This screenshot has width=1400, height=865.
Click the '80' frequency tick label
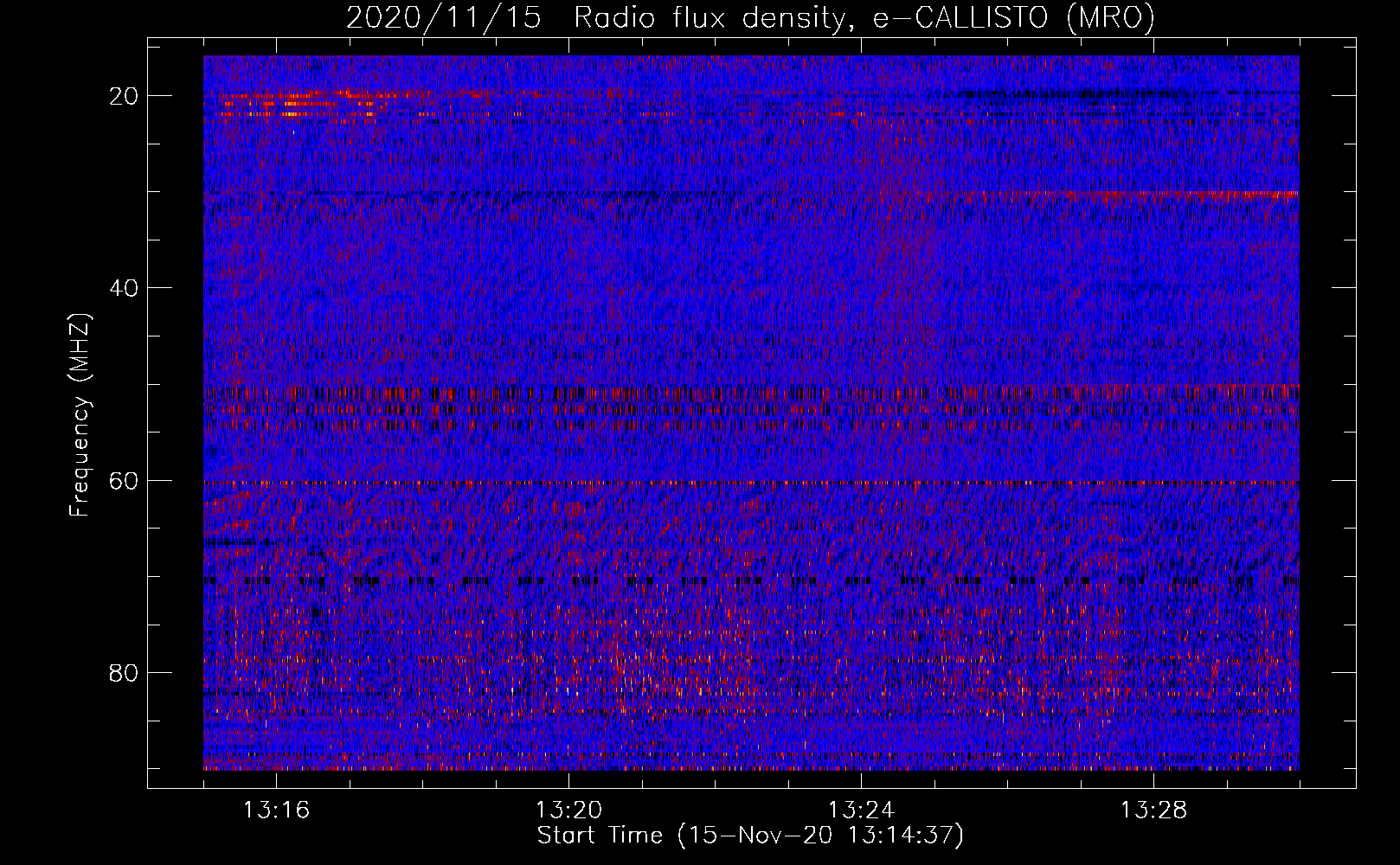tap(125, 672)
